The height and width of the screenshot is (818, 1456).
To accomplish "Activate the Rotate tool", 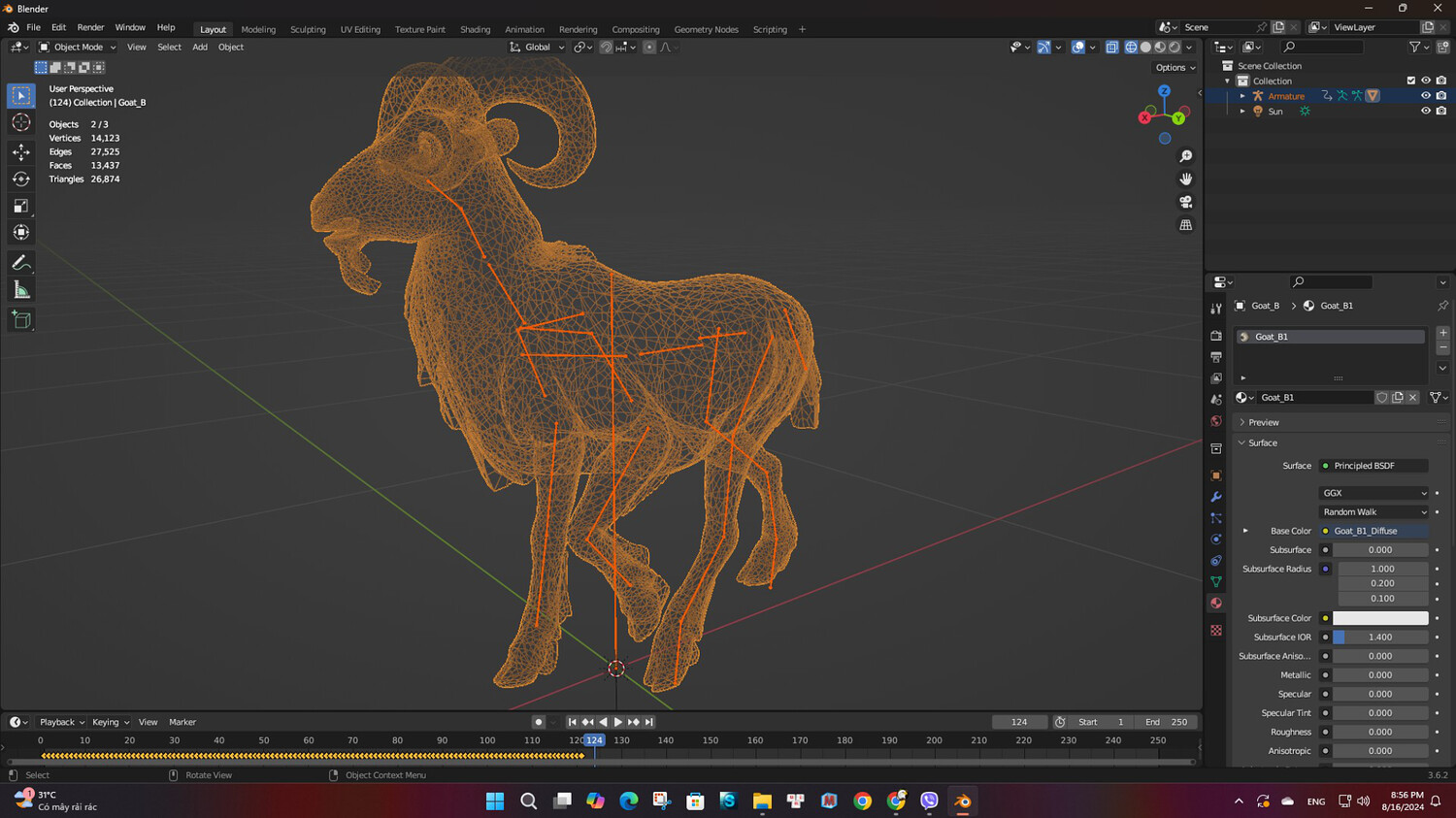I will (20, 179).
